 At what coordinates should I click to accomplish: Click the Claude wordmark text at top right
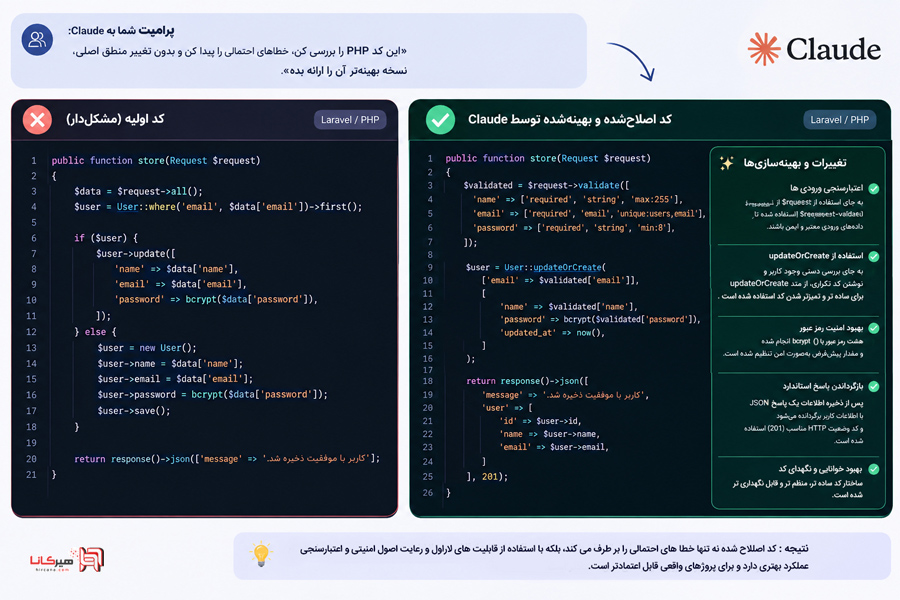(x=833, y=49)
